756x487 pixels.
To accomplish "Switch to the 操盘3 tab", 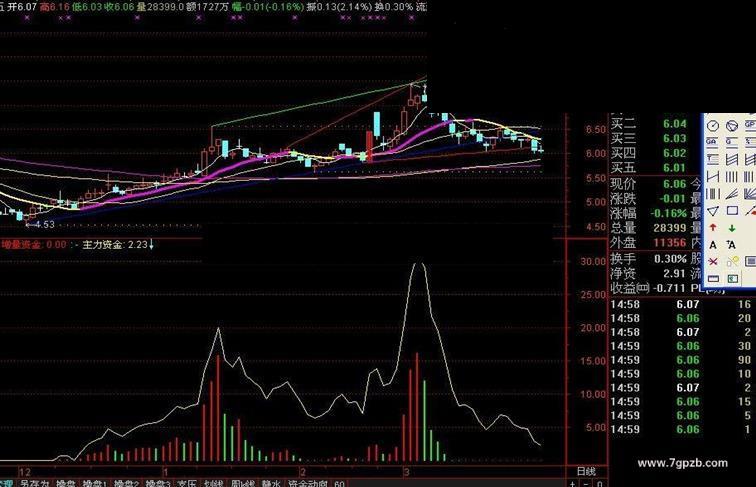I will [158, 483].
